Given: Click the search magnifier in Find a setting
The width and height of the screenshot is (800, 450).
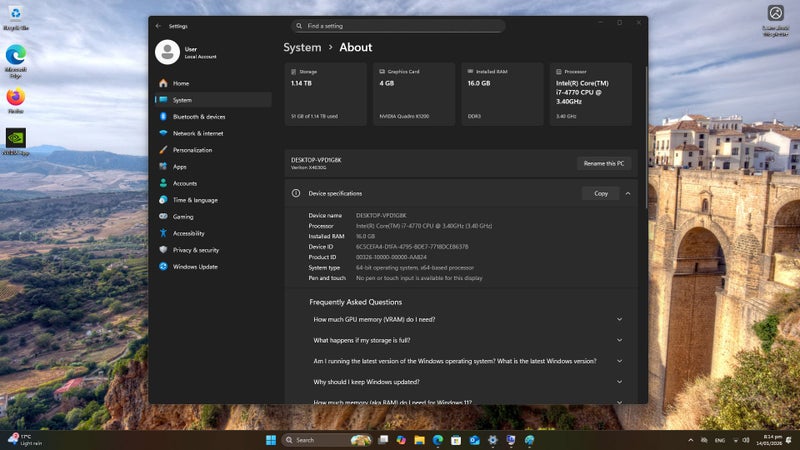Looking at the screenshot, I should [x=299, y=26].
